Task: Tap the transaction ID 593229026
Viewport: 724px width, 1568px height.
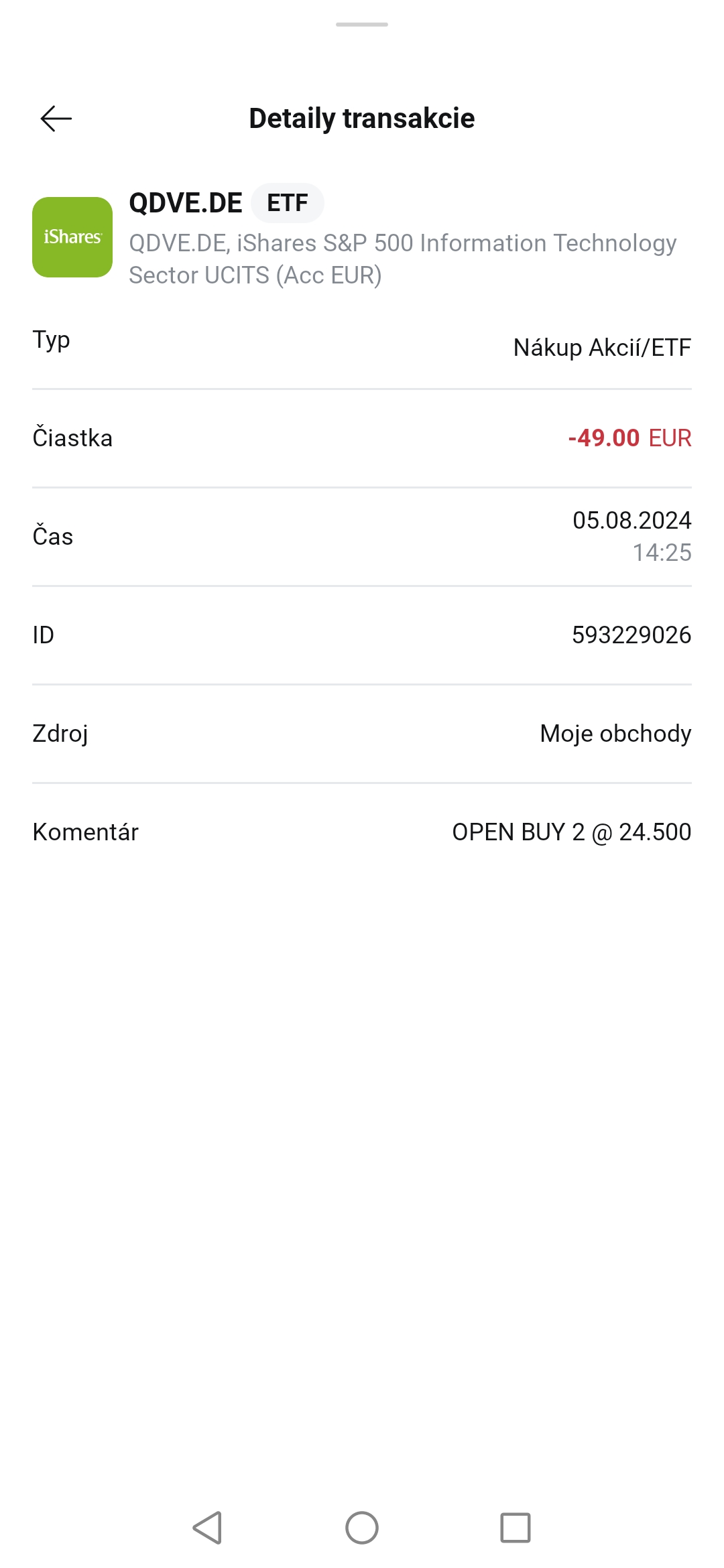Action: tap(631, 635)
